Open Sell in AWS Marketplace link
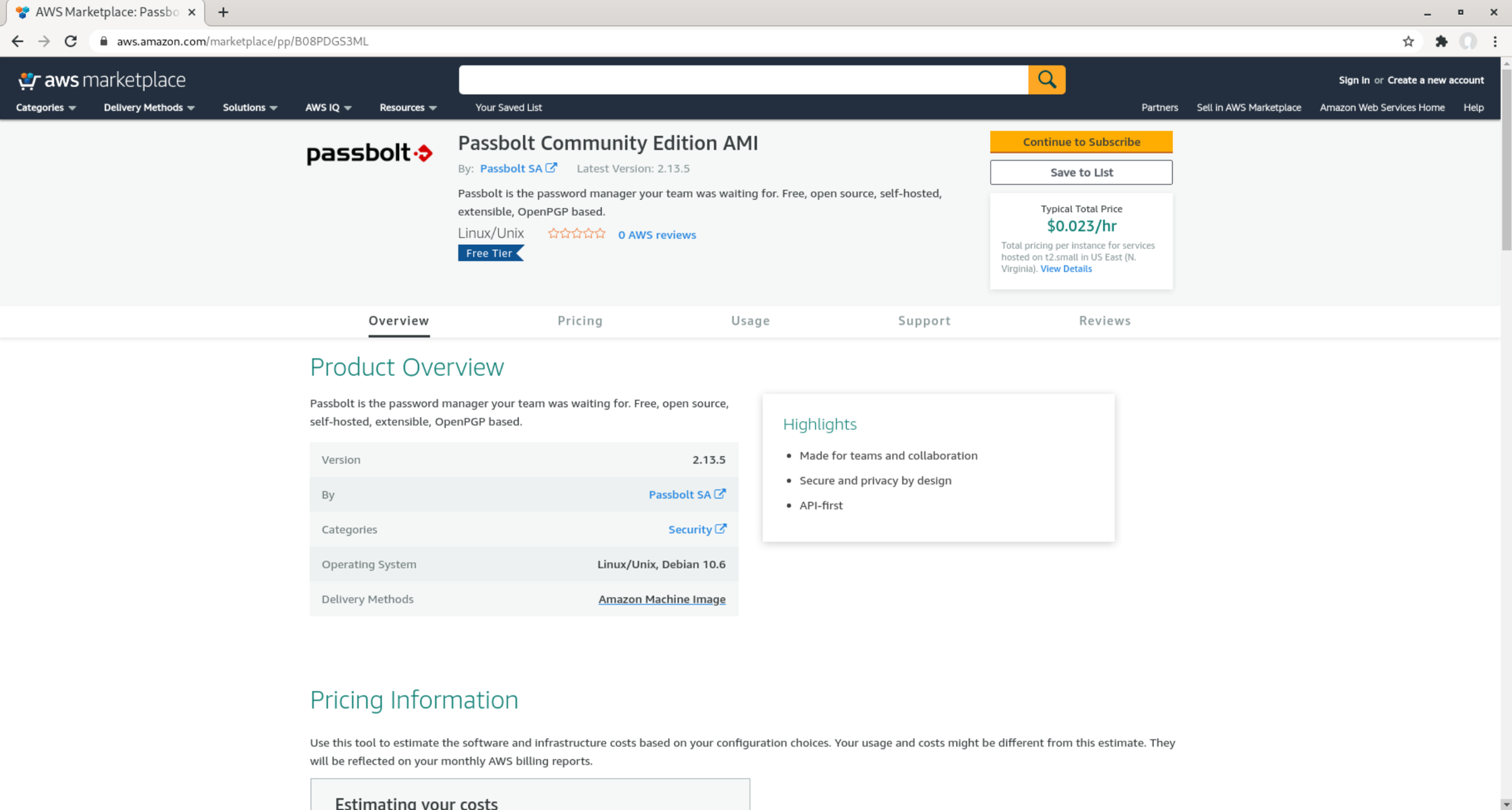This screenshot has width=1512, height=810. [1249, 107]
